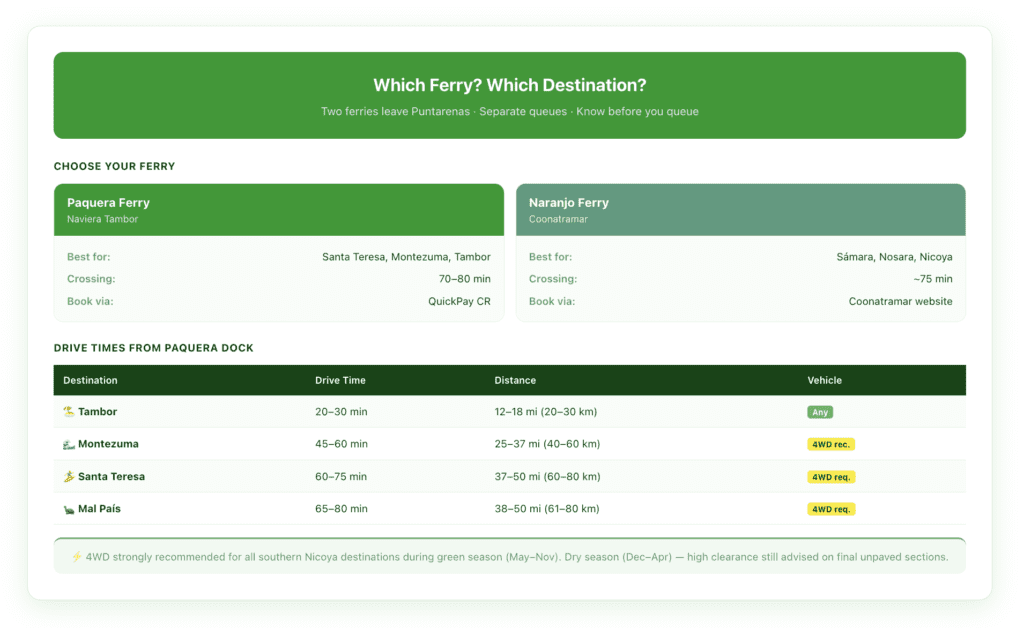Click the '25–37 mi (40–60 km)' distance

pos(547,444)
